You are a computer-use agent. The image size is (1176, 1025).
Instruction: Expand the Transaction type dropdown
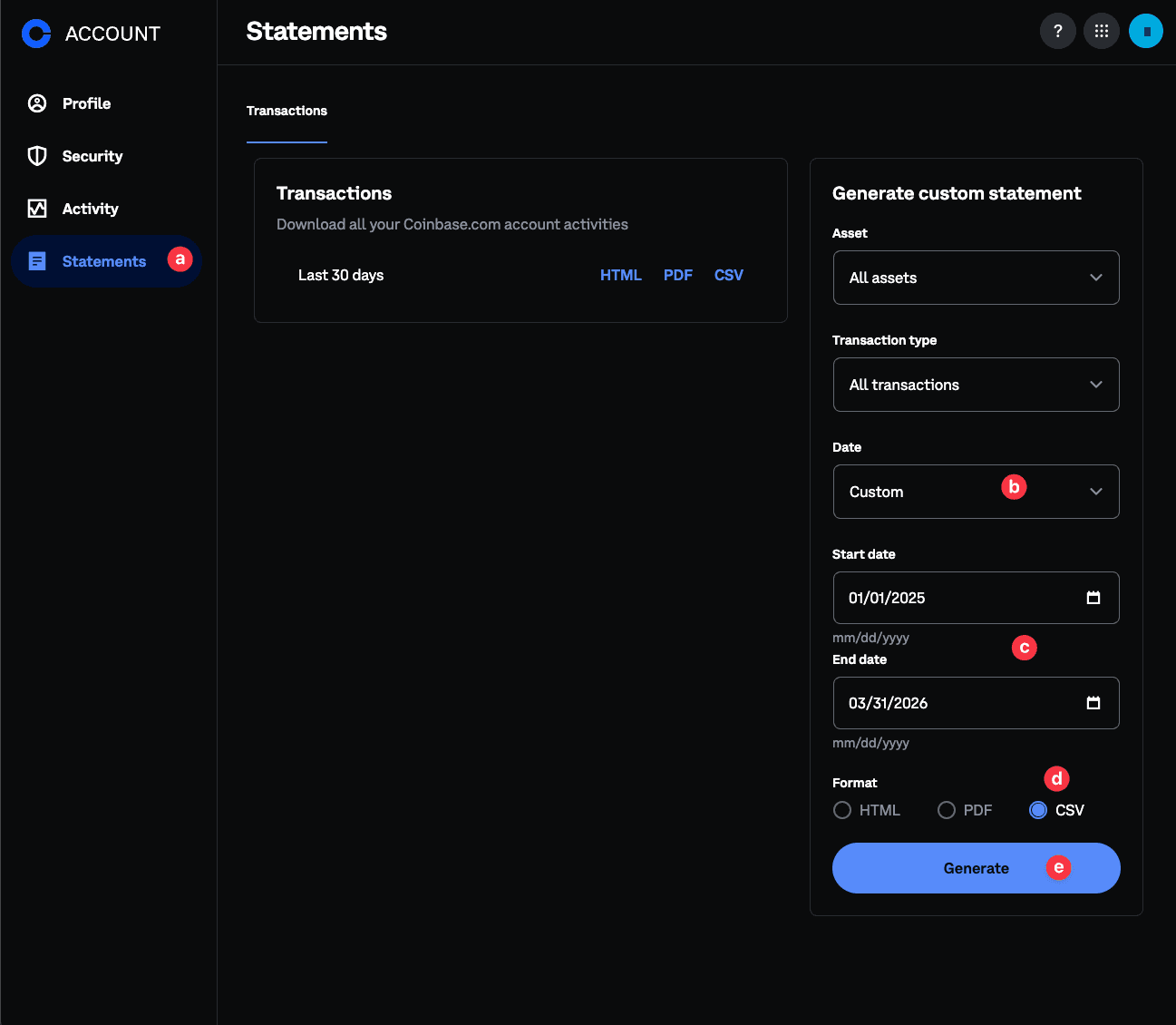point(976,385)
